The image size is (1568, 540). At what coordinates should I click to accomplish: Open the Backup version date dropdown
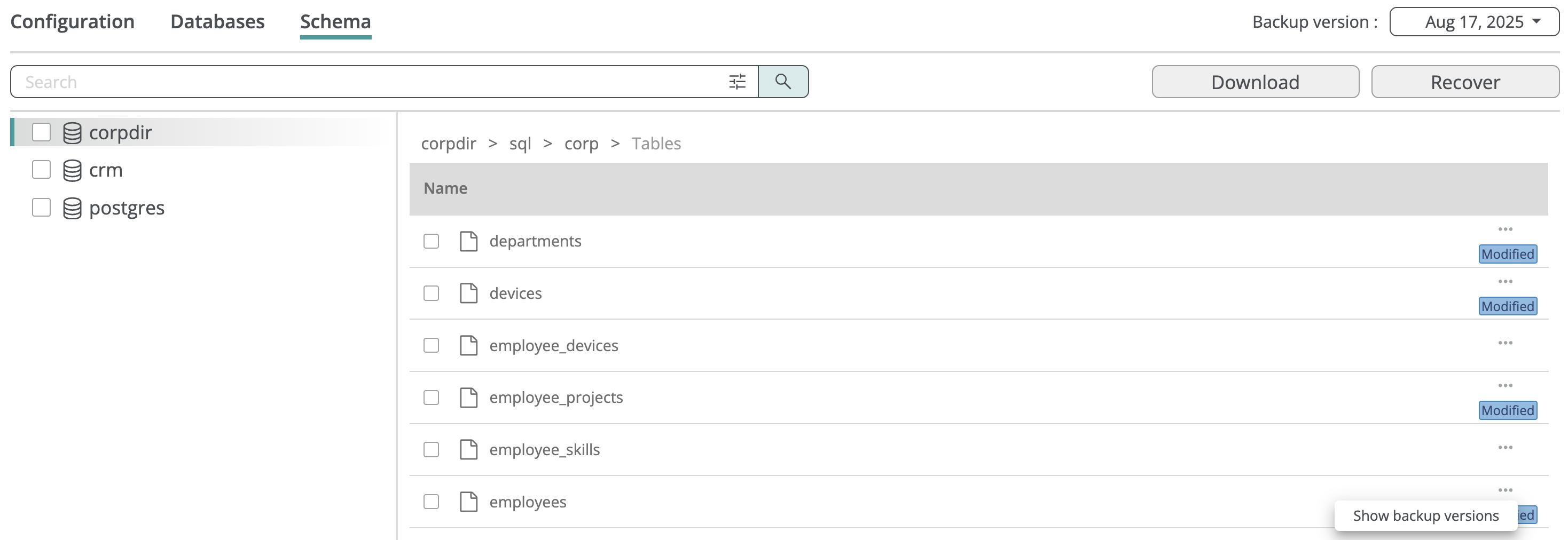pos(1473,22)
